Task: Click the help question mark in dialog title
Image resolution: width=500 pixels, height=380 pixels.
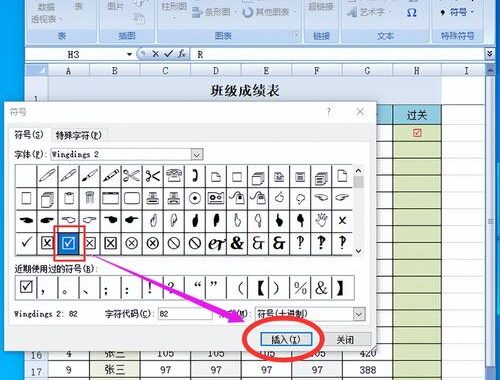Action: 329,112
